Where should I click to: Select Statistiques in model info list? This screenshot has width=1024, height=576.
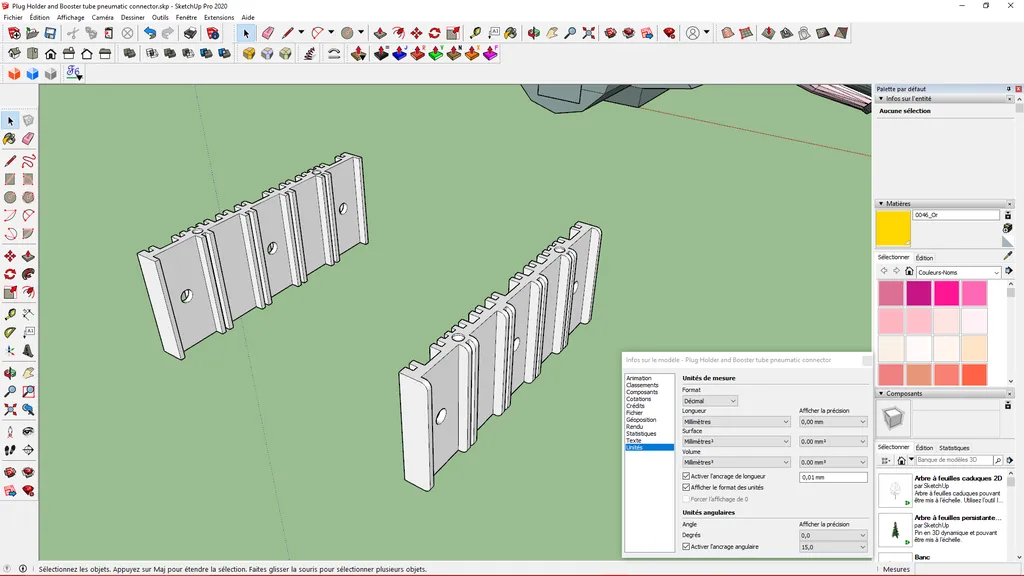(x=641, y=433)
